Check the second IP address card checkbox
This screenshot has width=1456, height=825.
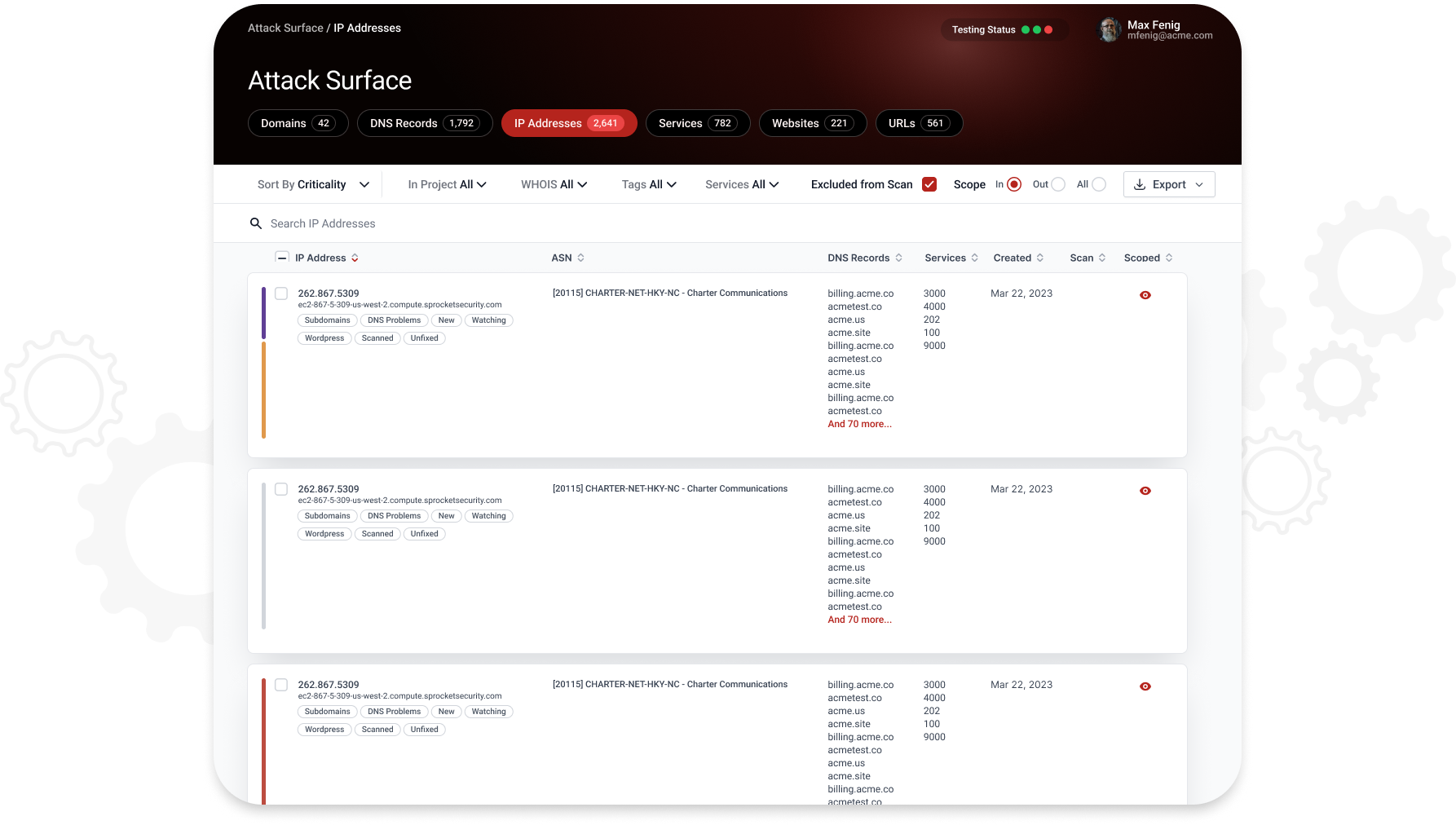coord(281,489)
